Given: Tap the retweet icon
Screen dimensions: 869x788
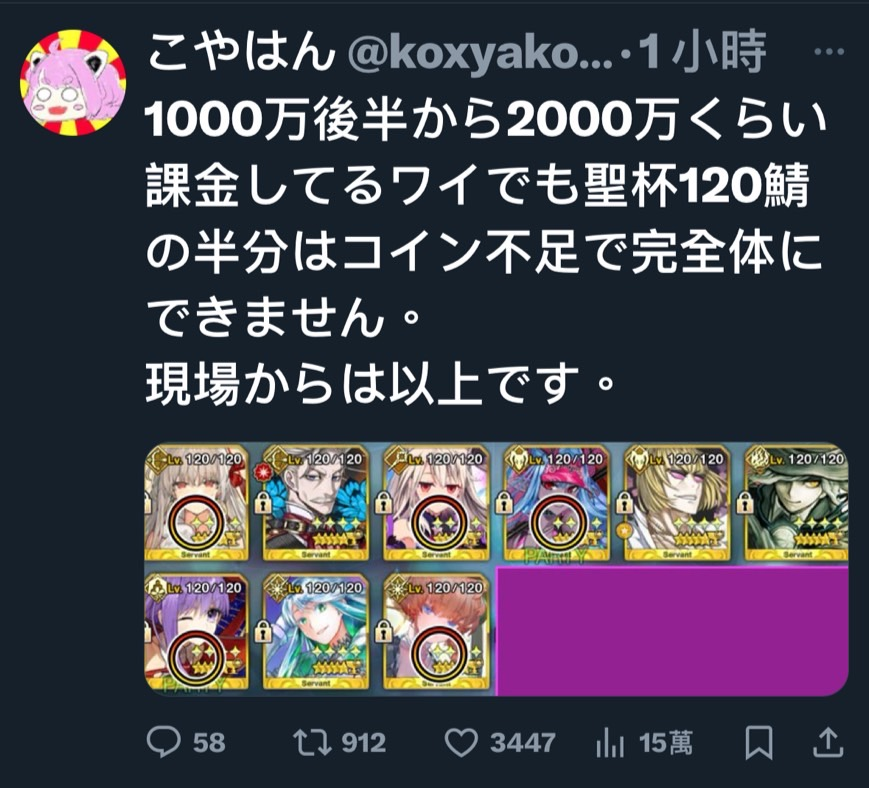Looking at the screenshot, I should [311, 743].
